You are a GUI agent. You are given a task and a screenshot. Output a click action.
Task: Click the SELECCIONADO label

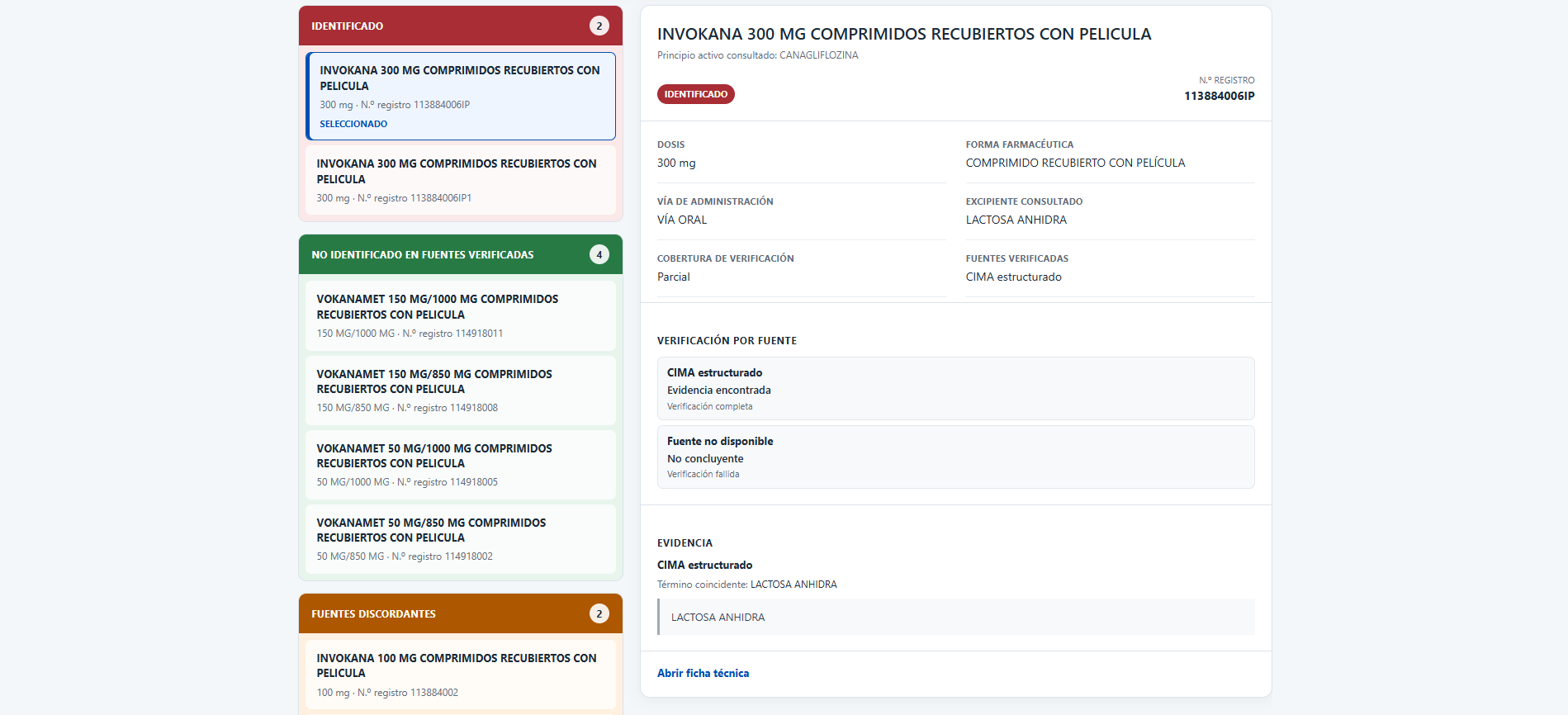click(x=353, y=124)
